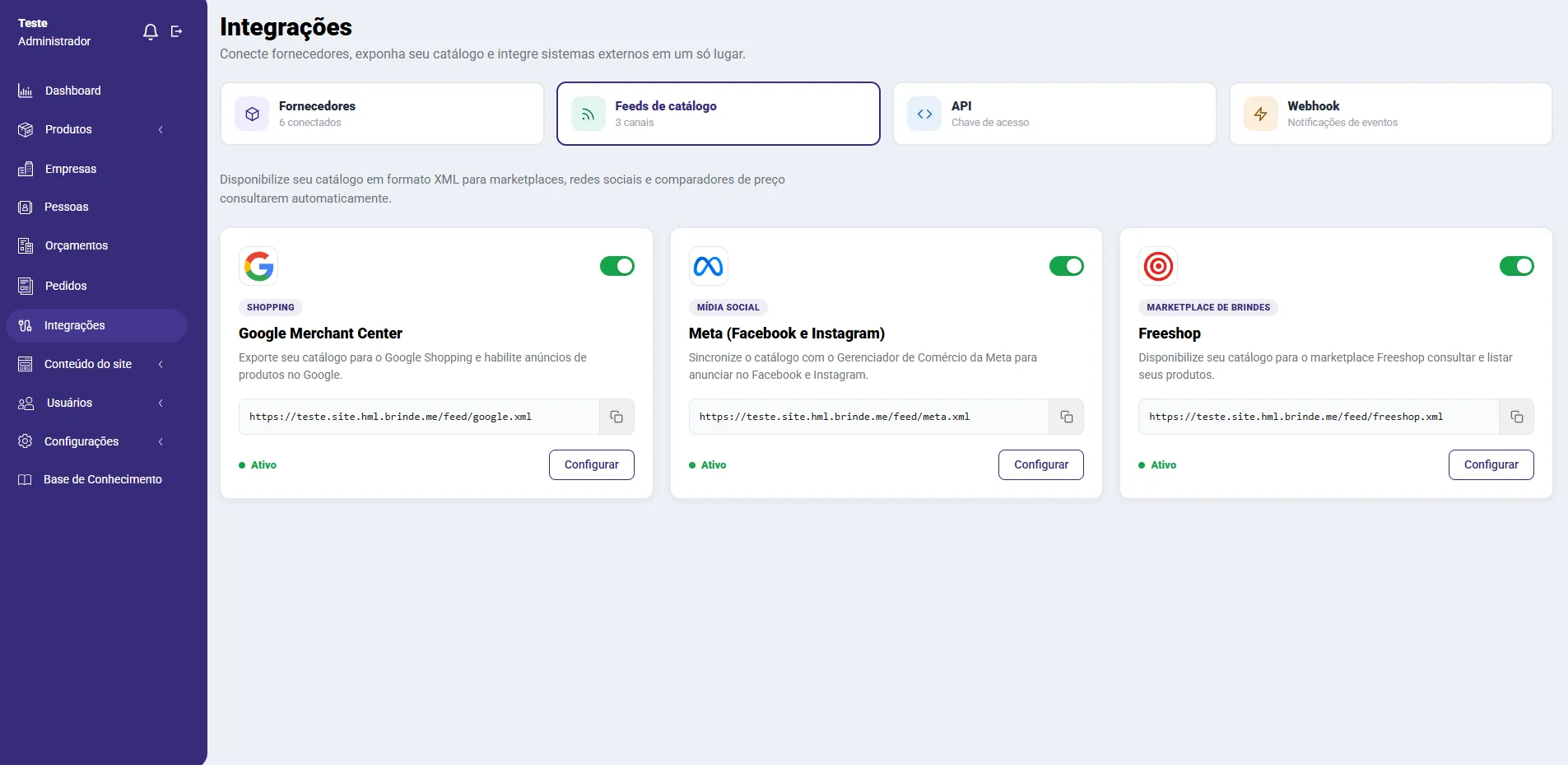This screenshot has width=1568, height=765.
Task: Click the API code brackets icon
Action: click(924, 114)
